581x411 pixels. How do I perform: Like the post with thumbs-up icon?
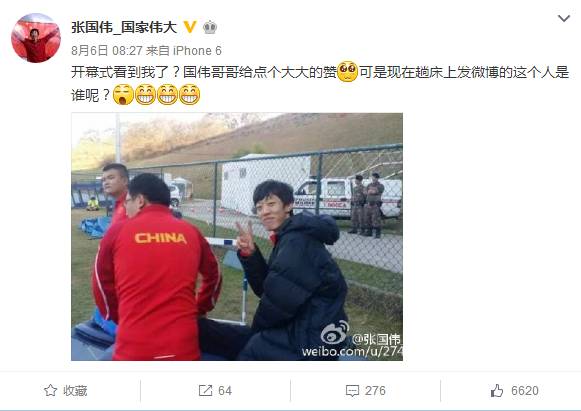(497, 390)
